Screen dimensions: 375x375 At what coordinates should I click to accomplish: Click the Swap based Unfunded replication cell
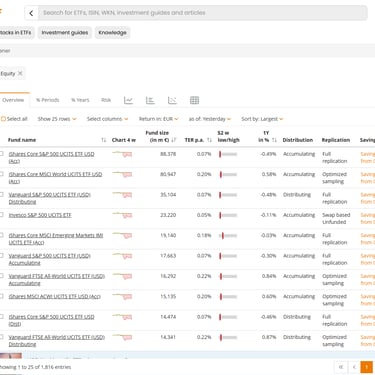click(x=336, y=218)
